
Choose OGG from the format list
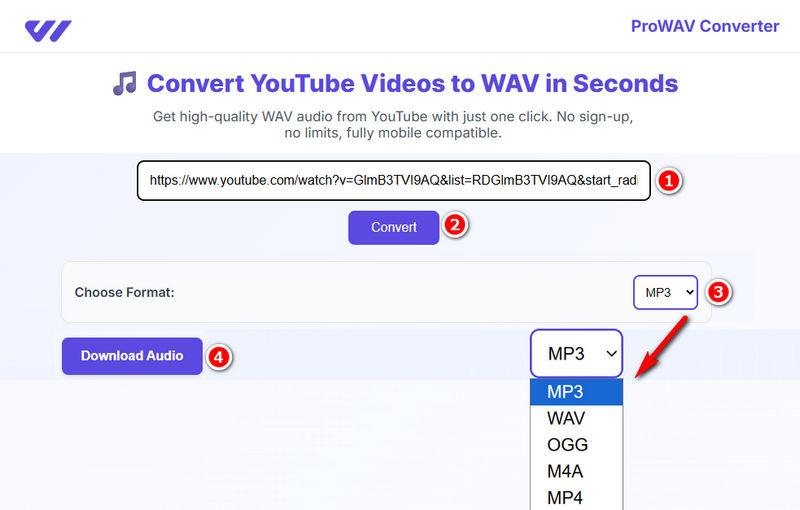(577, 445)
